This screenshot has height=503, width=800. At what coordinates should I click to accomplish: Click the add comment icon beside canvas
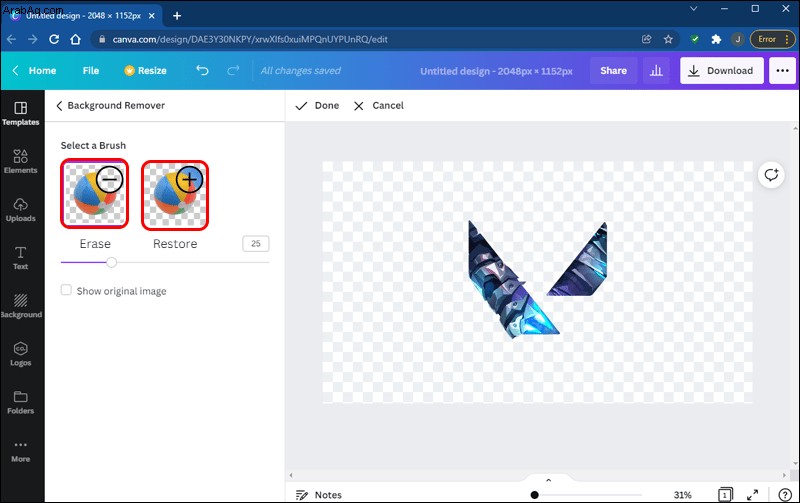point(771,175)
